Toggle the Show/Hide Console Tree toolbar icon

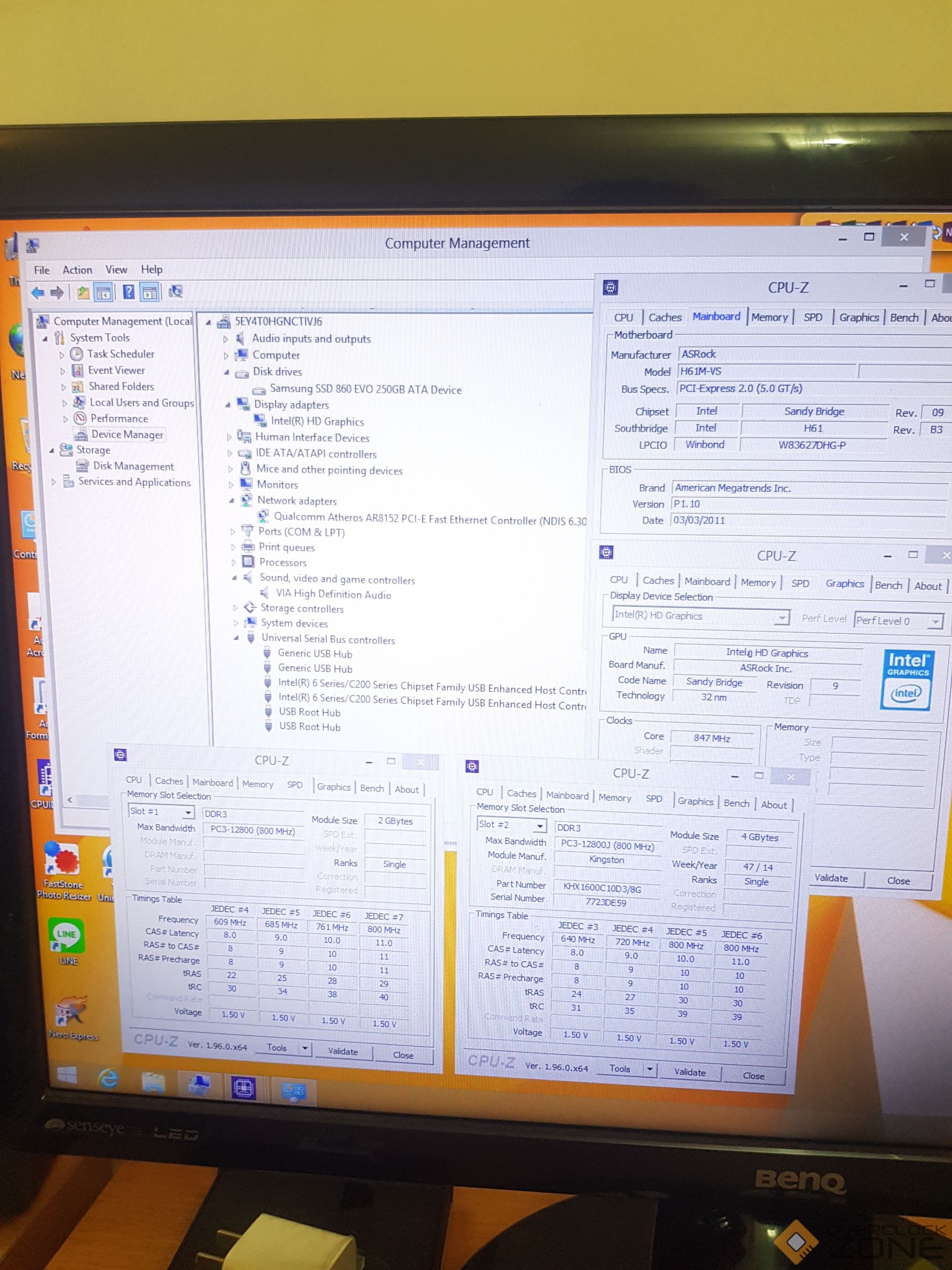coord(104,293)
